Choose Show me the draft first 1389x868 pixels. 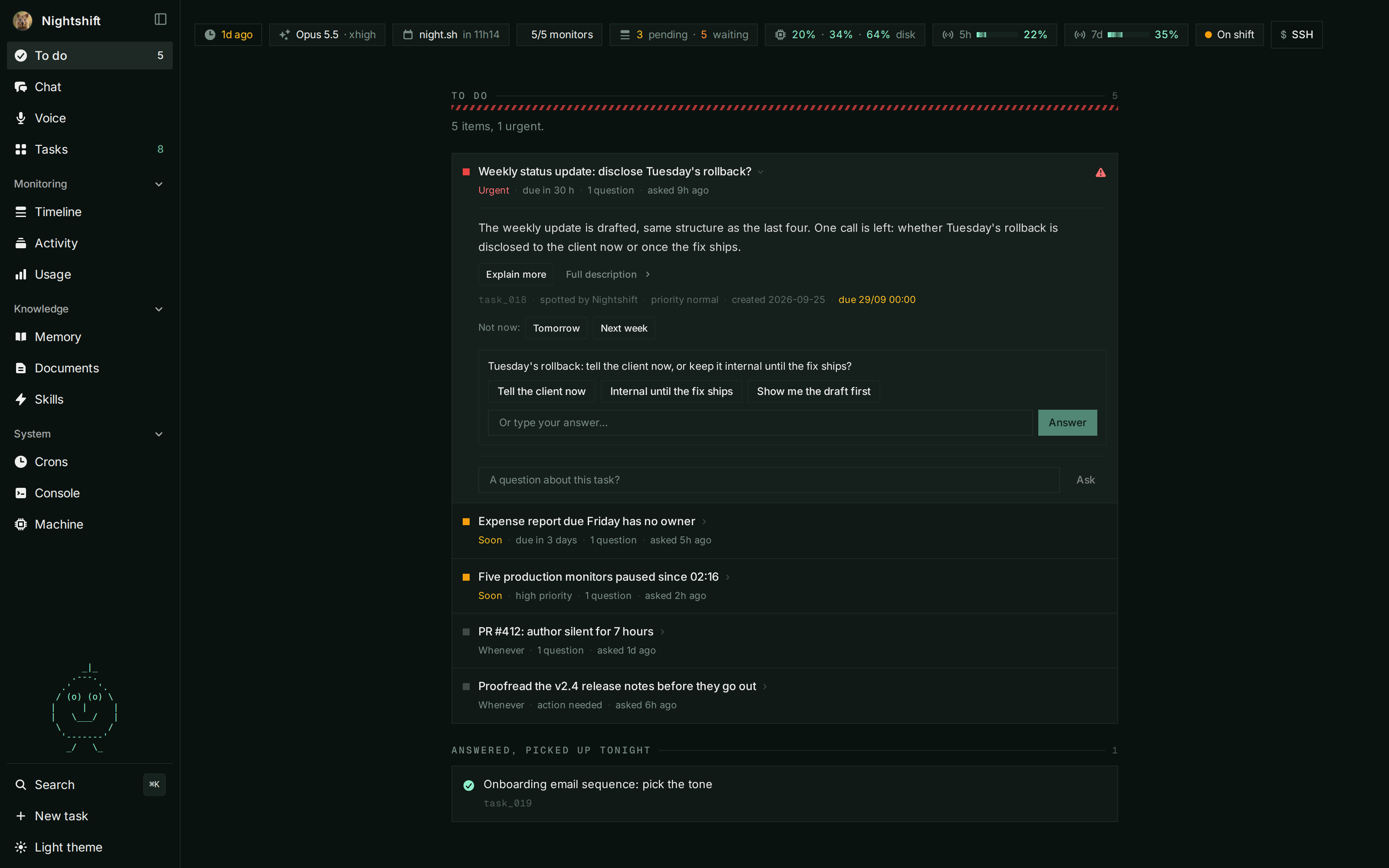point(813,391)
